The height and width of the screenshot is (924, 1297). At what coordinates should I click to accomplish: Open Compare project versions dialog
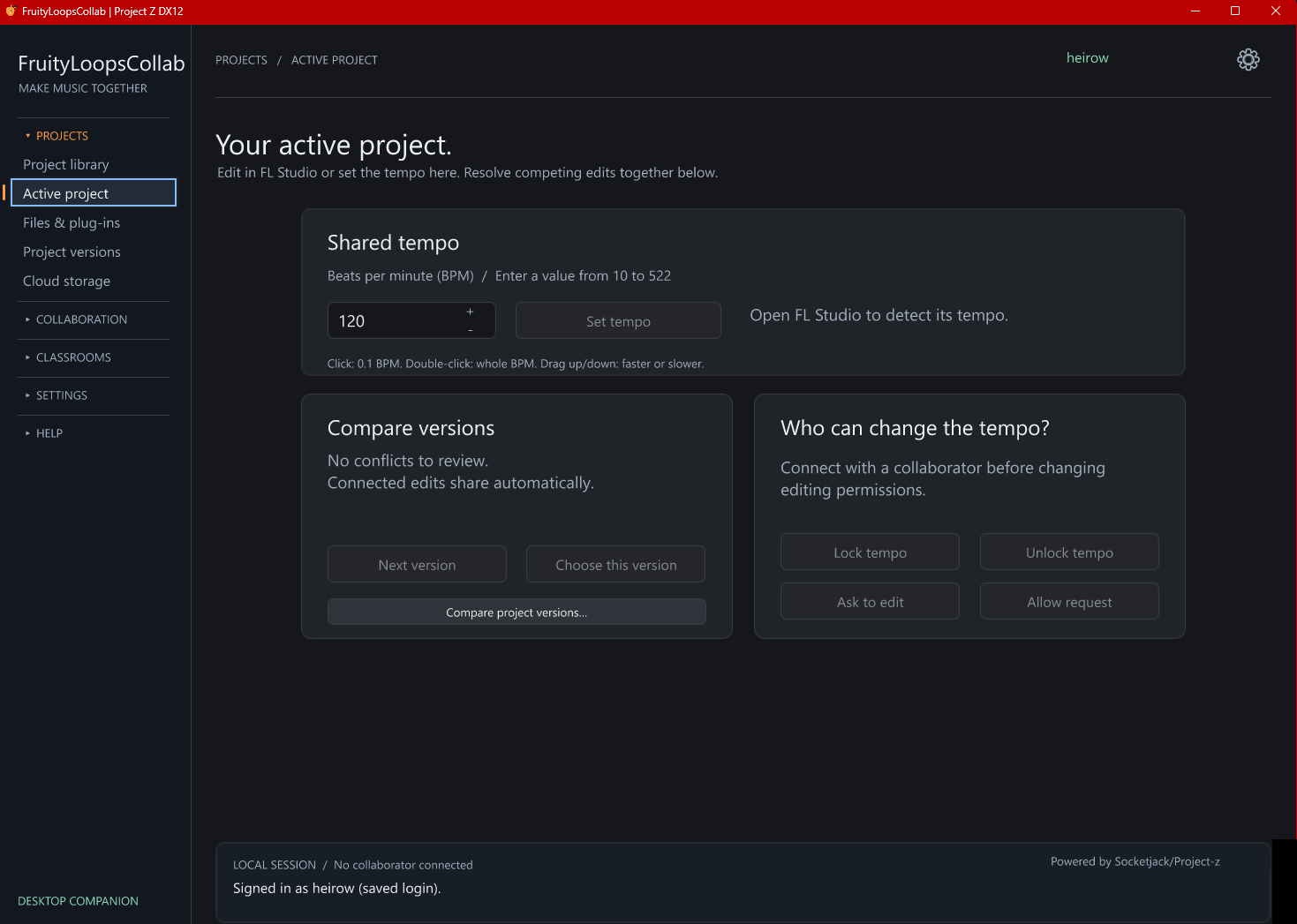coord(517,612)
